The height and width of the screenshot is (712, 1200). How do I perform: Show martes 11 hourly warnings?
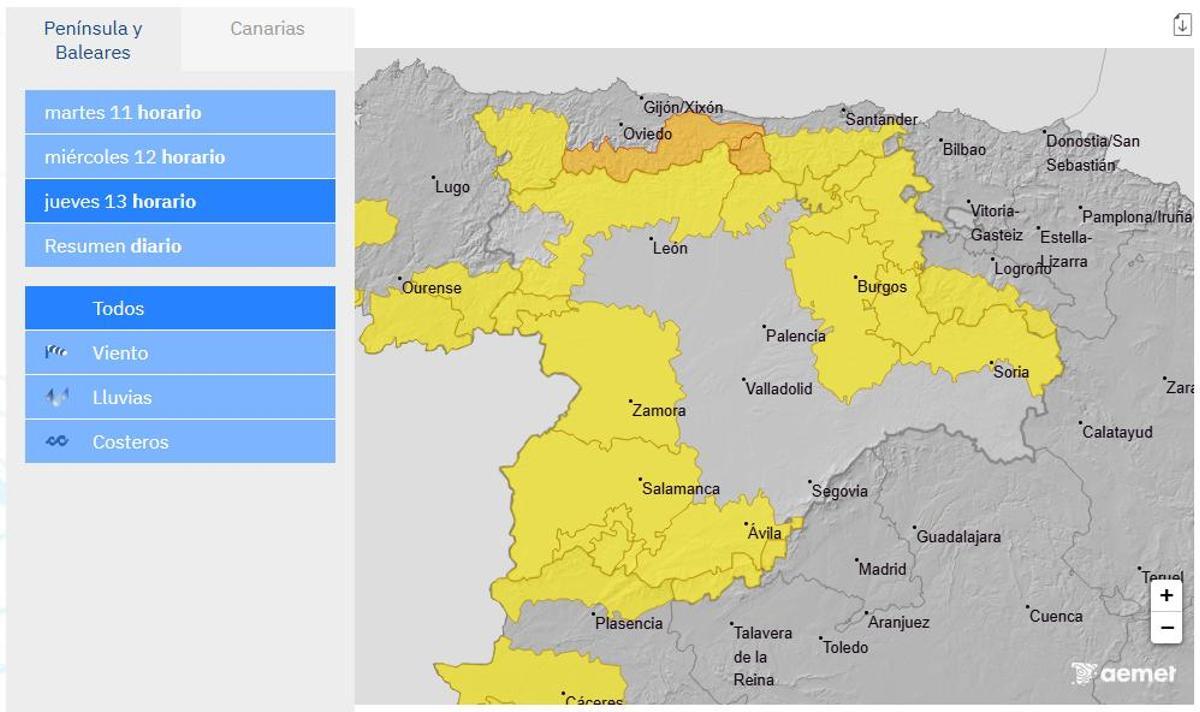(x=180, y=112)
